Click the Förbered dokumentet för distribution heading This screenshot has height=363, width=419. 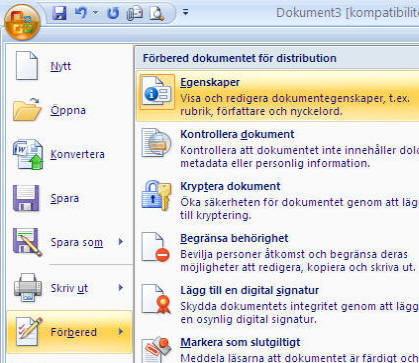(240, 58)
